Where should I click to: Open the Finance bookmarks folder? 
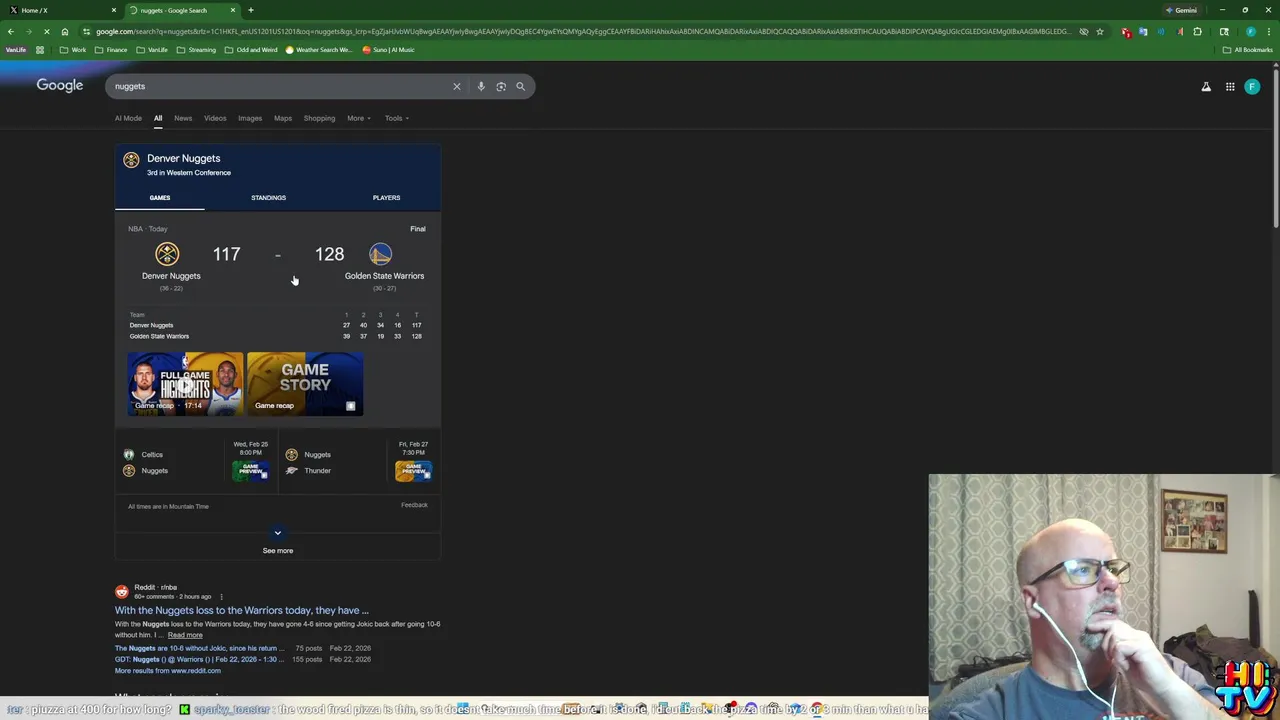(x=111, y=50)
